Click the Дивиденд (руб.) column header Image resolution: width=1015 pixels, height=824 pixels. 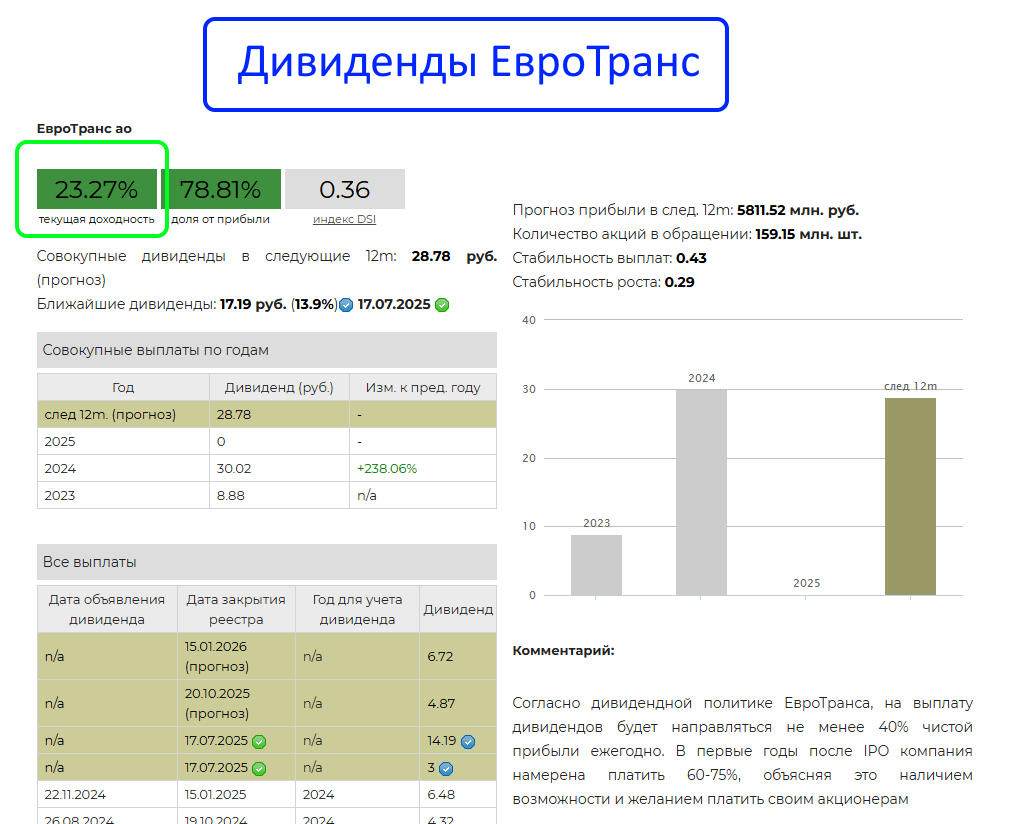coord(279,387)
